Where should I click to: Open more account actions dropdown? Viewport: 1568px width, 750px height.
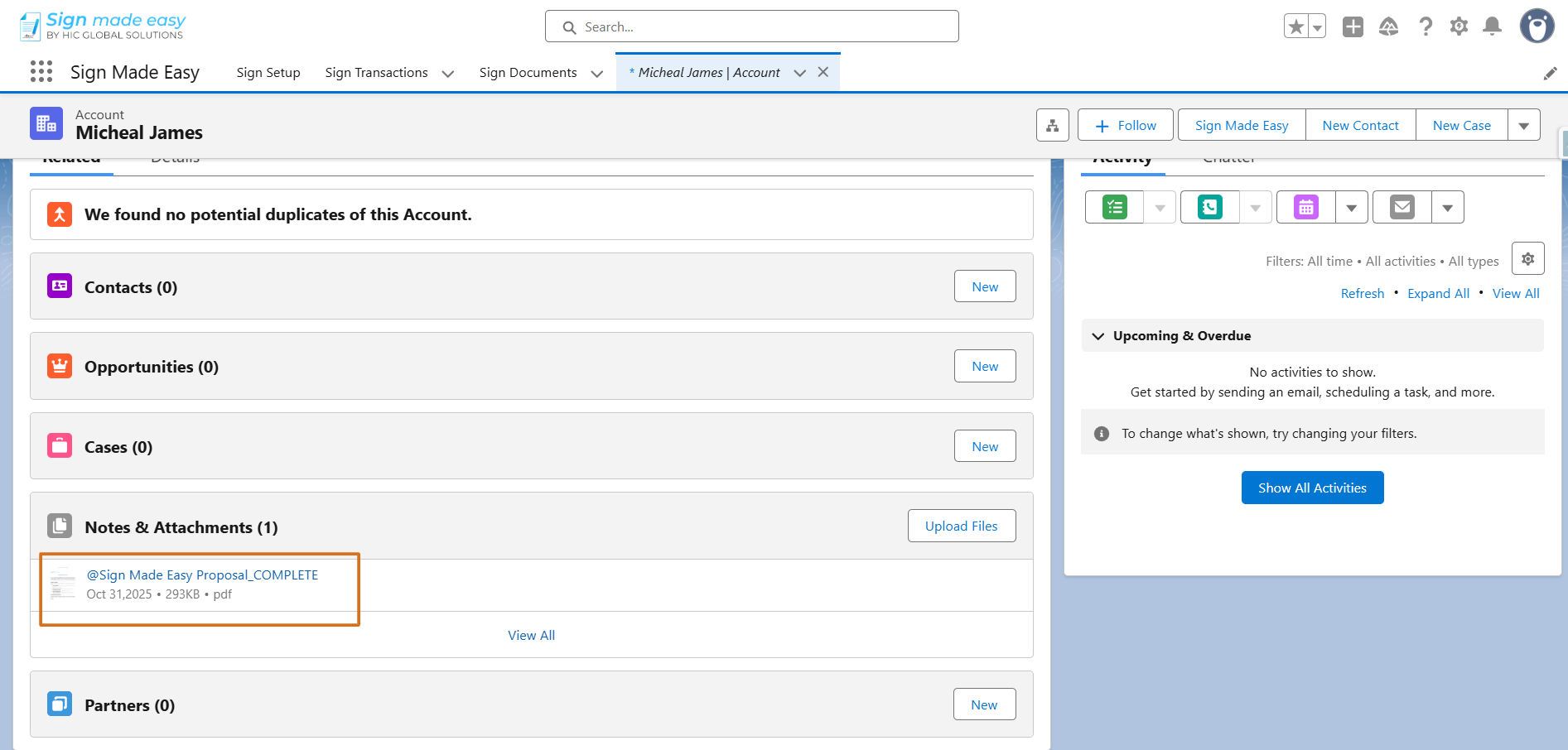pos(1523,126)
